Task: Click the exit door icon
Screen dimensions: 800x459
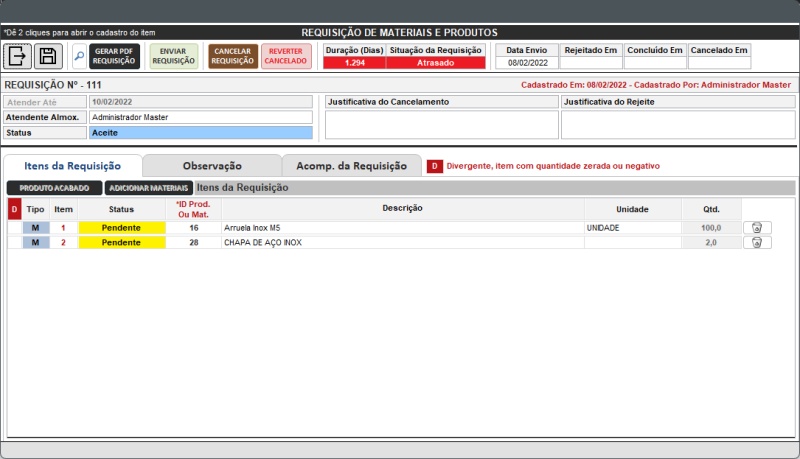Action: pos(18,56)
